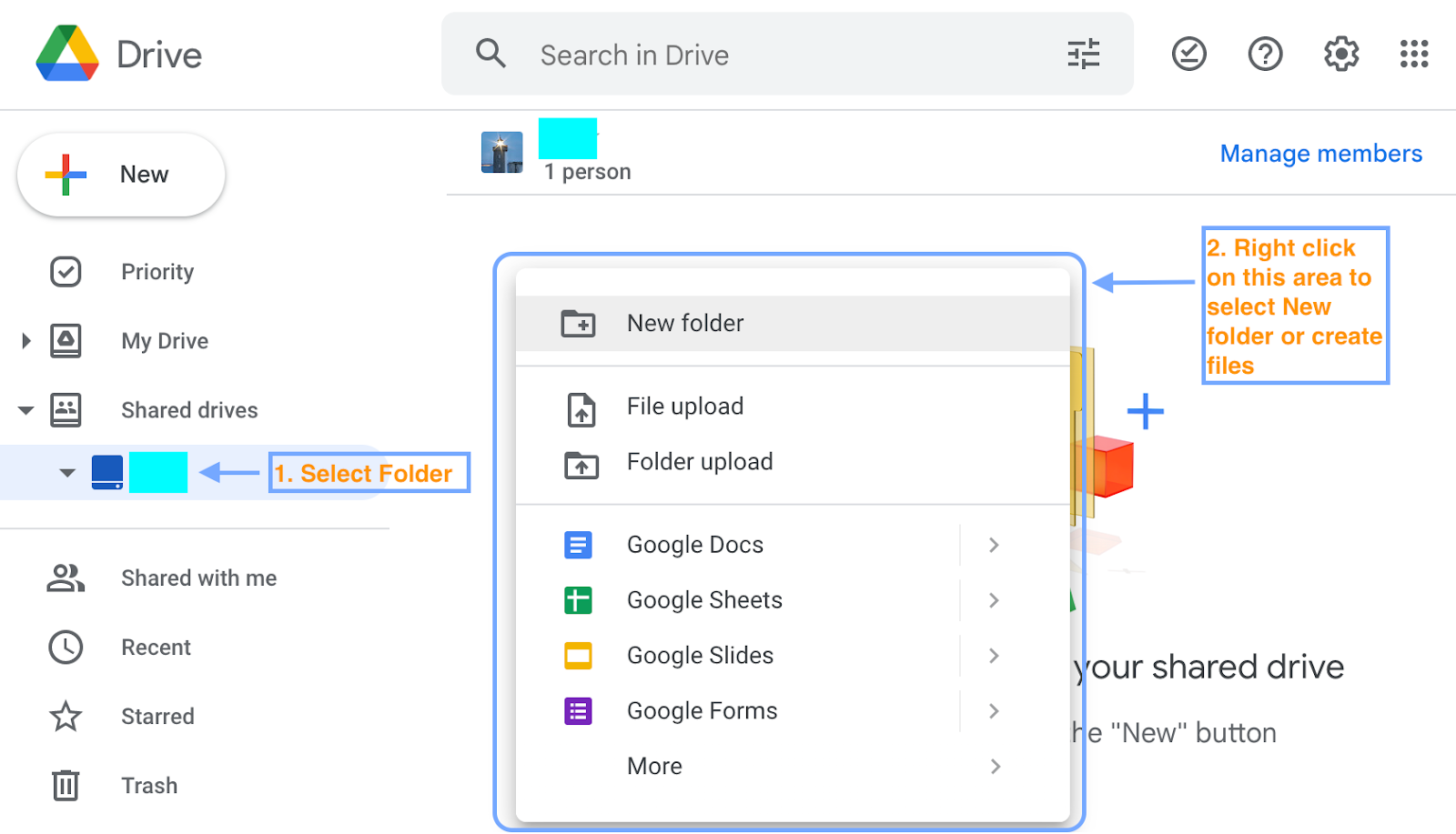This screenshot has width=1456, height=834.
Task: Open the Help question mark icon
Action: pos(1265,54)
